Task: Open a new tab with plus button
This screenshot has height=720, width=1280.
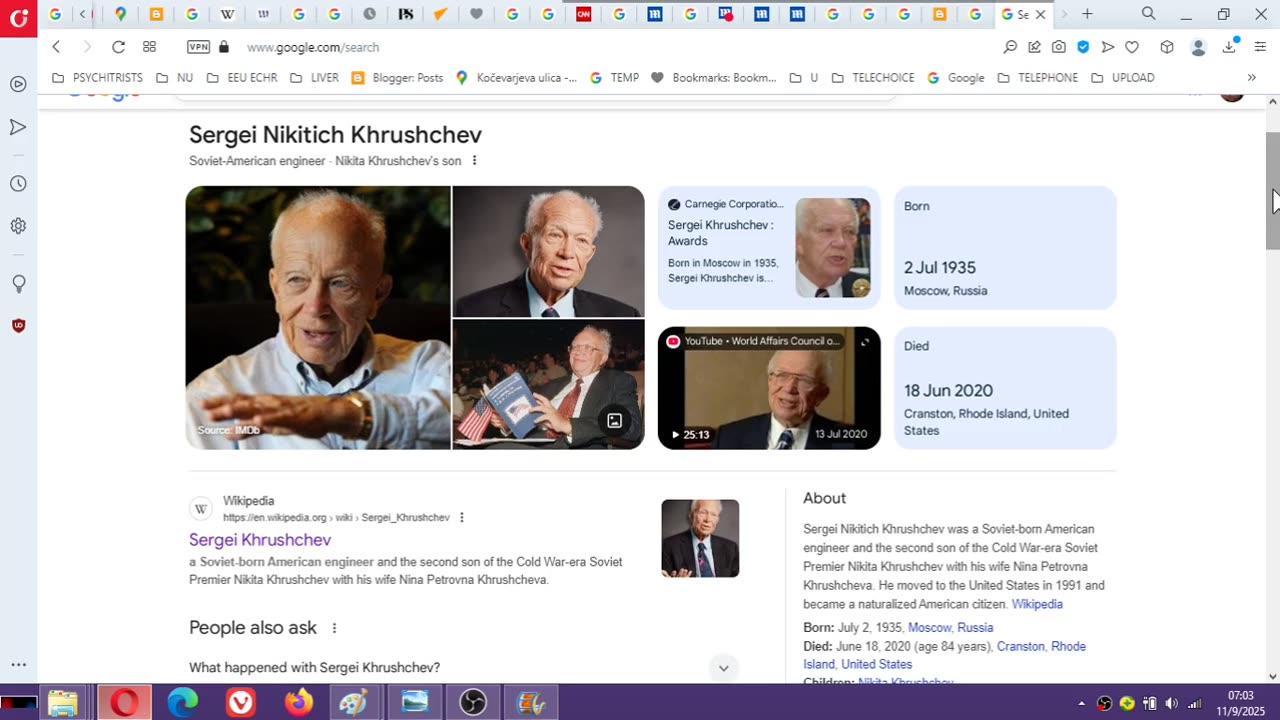Action: (1087, 14)
